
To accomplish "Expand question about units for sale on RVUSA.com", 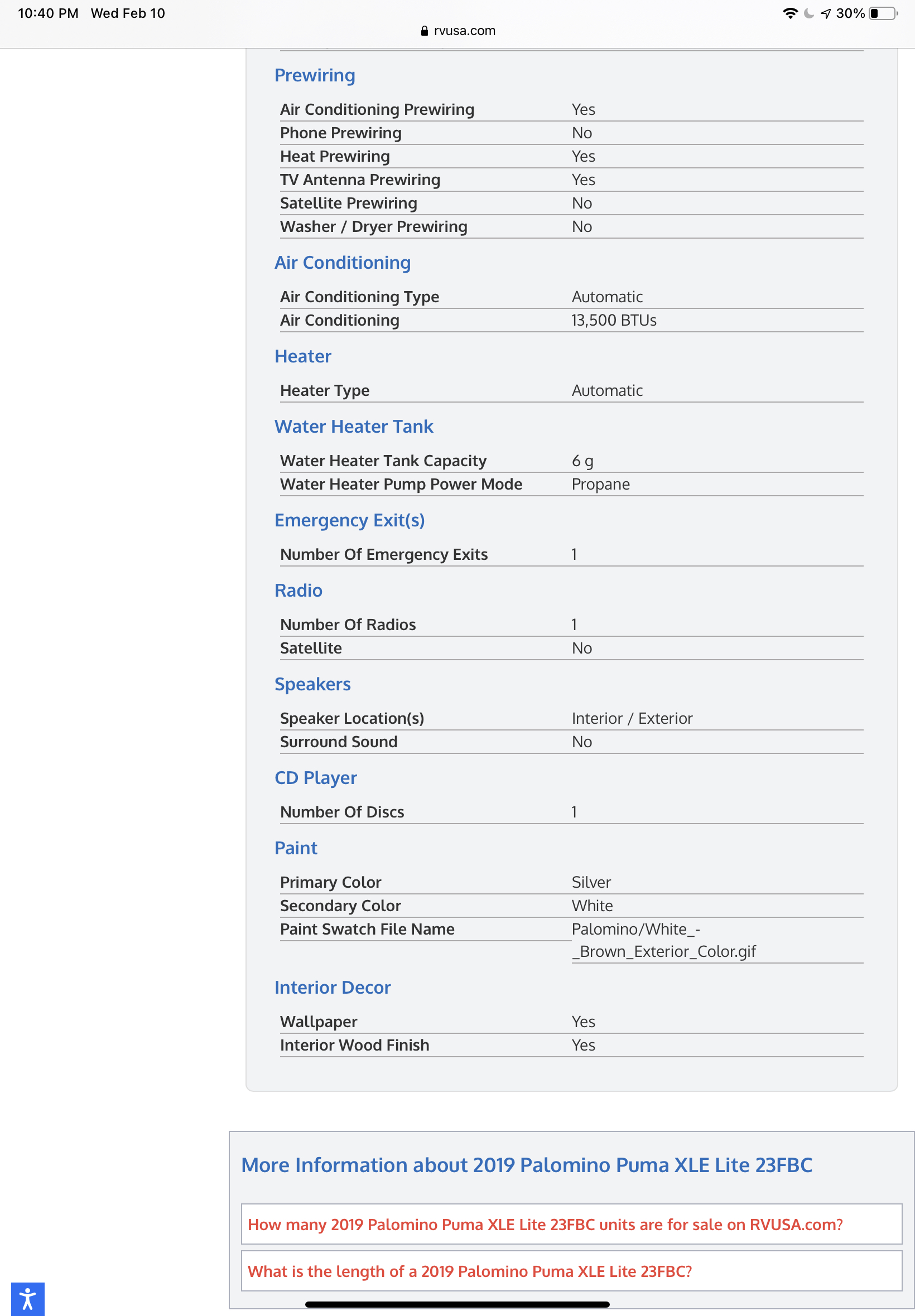I will (x=571, y=1224).
